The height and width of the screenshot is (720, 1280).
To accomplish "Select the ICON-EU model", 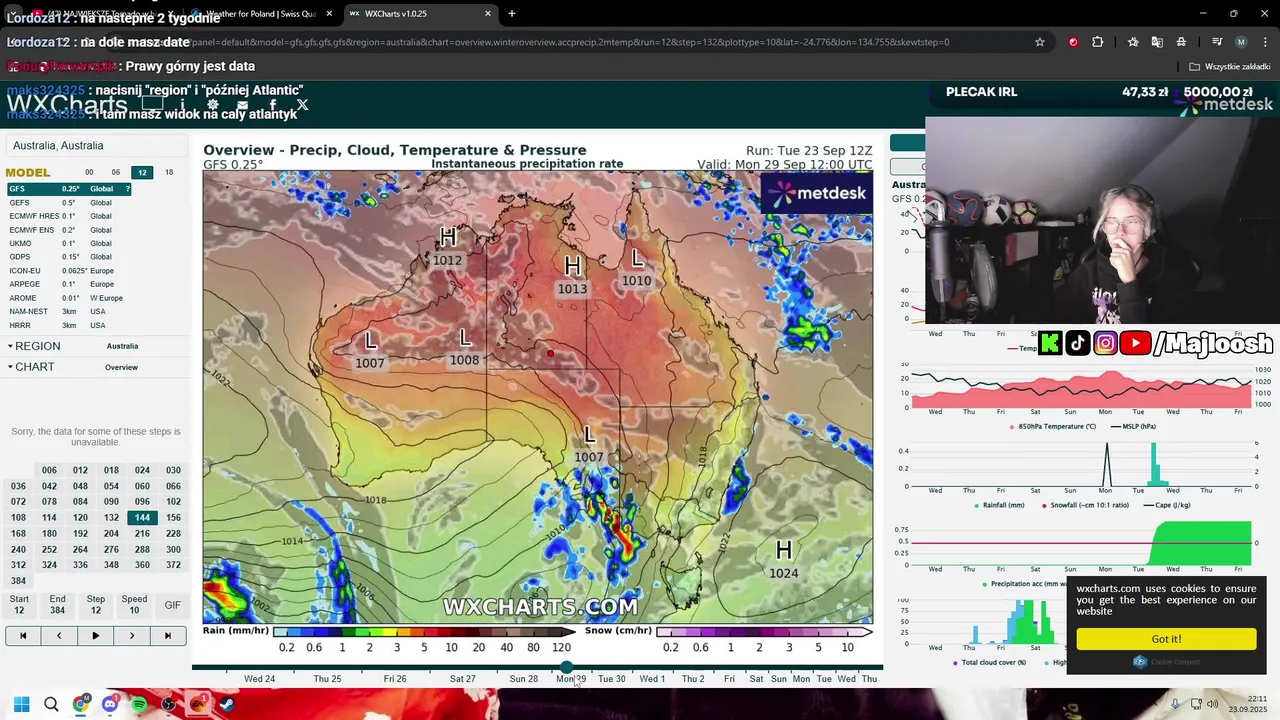I will click(70, 271).
